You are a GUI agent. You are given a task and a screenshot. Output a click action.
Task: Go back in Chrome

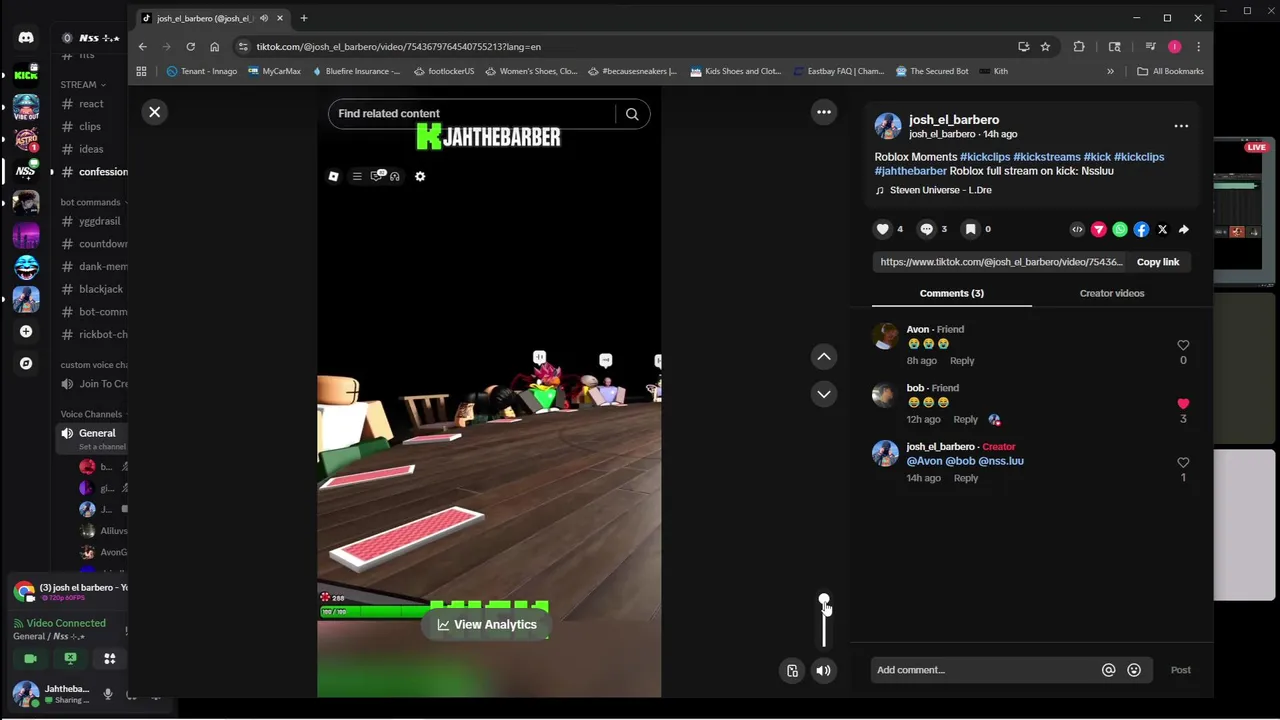pyautogui.click(x=142, y=46)
